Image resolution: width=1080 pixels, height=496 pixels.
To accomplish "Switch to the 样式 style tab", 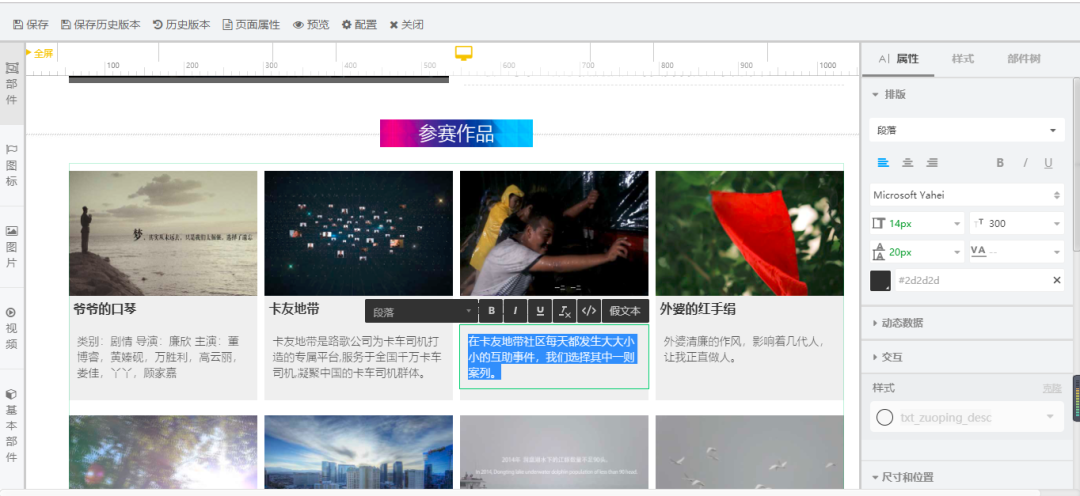I will point(963,59).
